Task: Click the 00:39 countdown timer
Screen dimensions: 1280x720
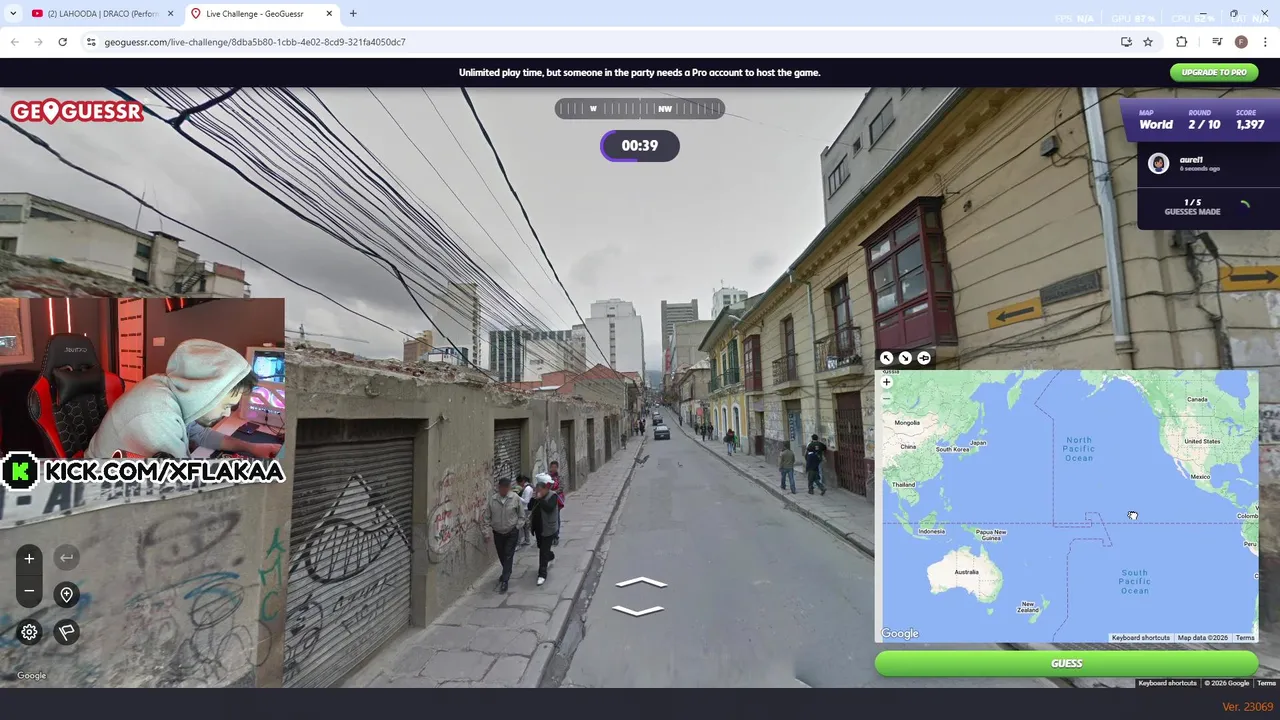Action: point(640,146)
